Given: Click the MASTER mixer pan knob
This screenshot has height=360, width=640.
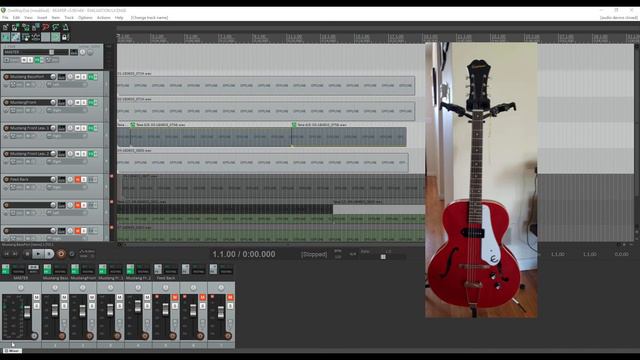Looking at the screenshot, I should click(x=20, y=288).
